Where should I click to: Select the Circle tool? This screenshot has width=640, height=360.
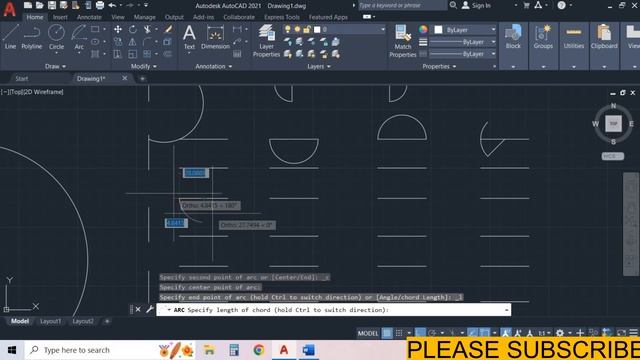click(56, 37)
